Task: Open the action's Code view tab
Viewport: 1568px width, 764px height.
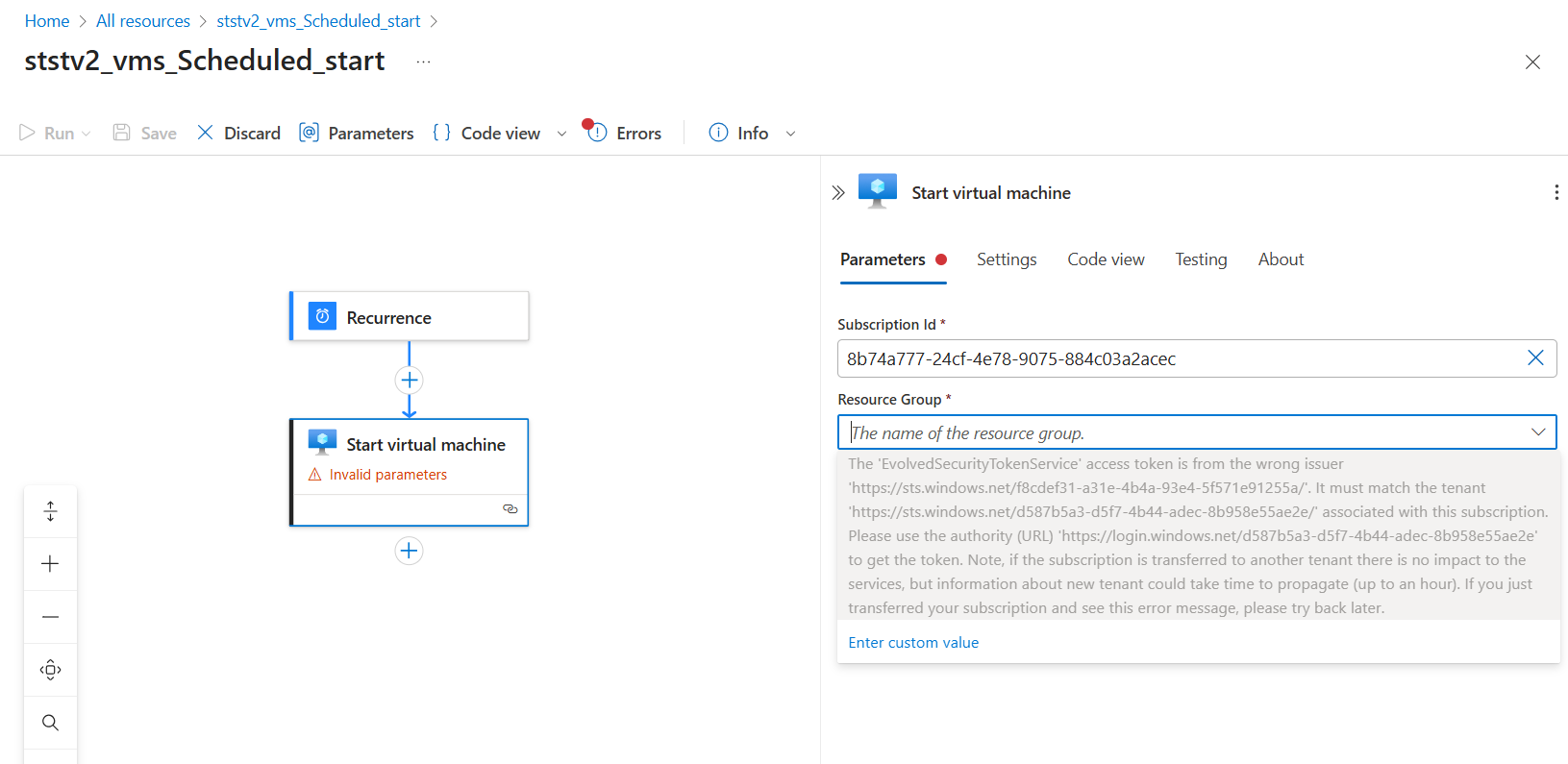Action: [x=1106, y=259]
